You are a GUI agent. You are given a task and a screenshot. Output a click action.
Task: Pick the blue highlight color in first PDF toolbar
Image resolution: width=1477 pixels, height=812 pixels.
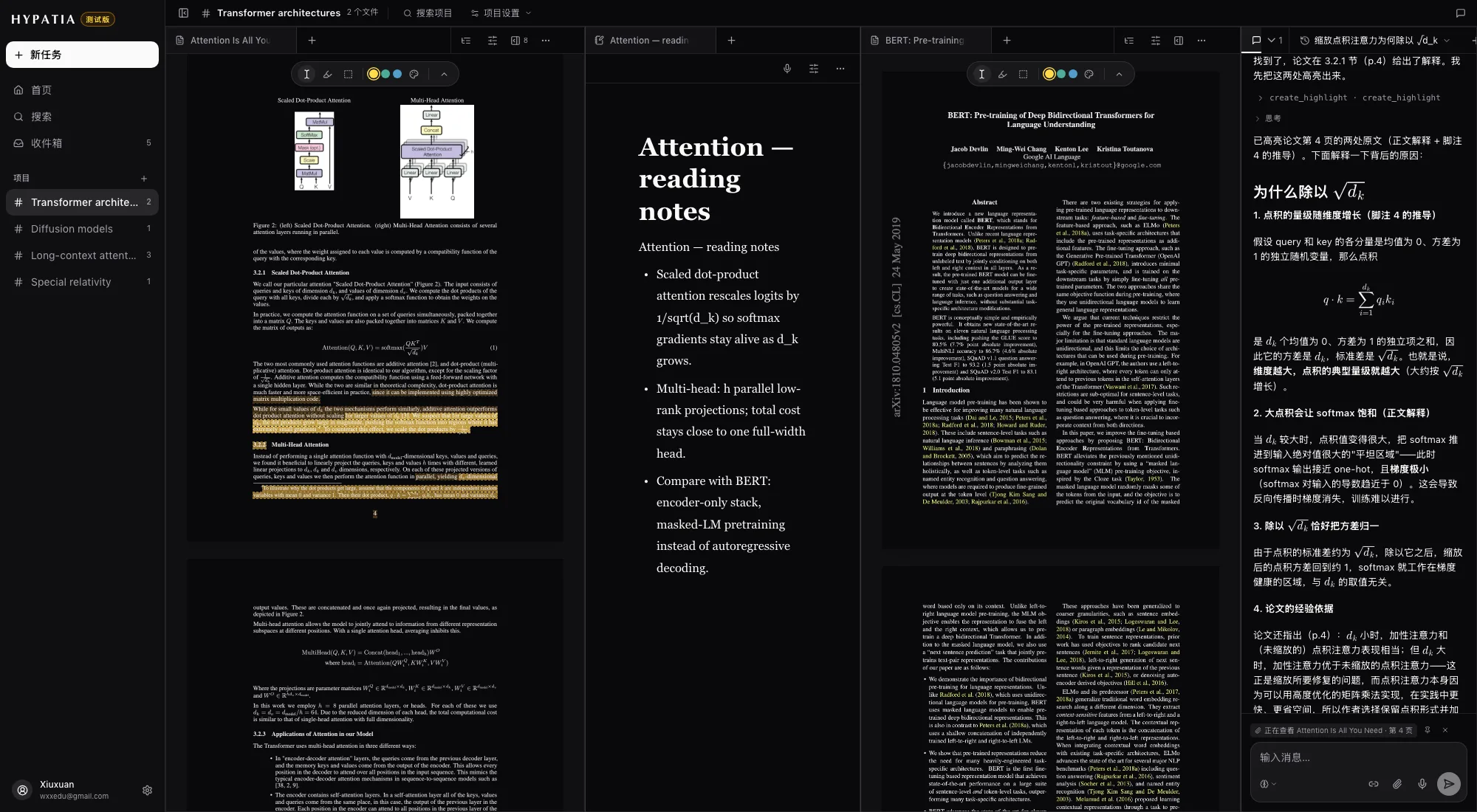[x=397, y=74]
